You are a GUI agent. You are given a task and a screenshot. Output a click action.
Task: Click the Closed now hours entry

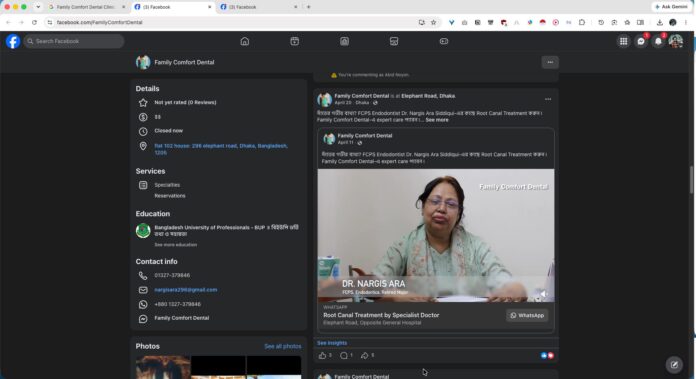[168, 131]
